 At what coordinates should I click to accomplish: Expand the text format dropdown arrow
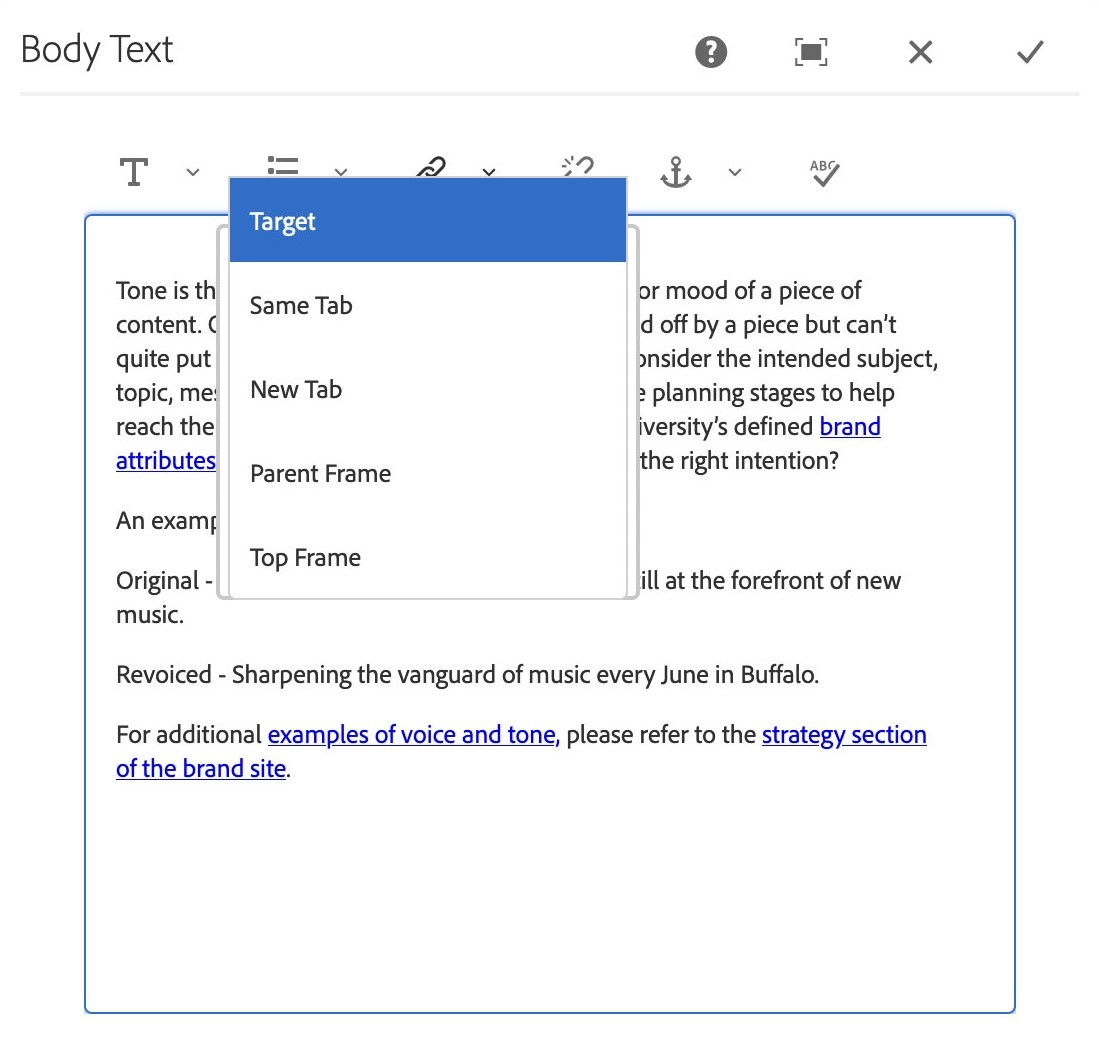tap(193, 172)
